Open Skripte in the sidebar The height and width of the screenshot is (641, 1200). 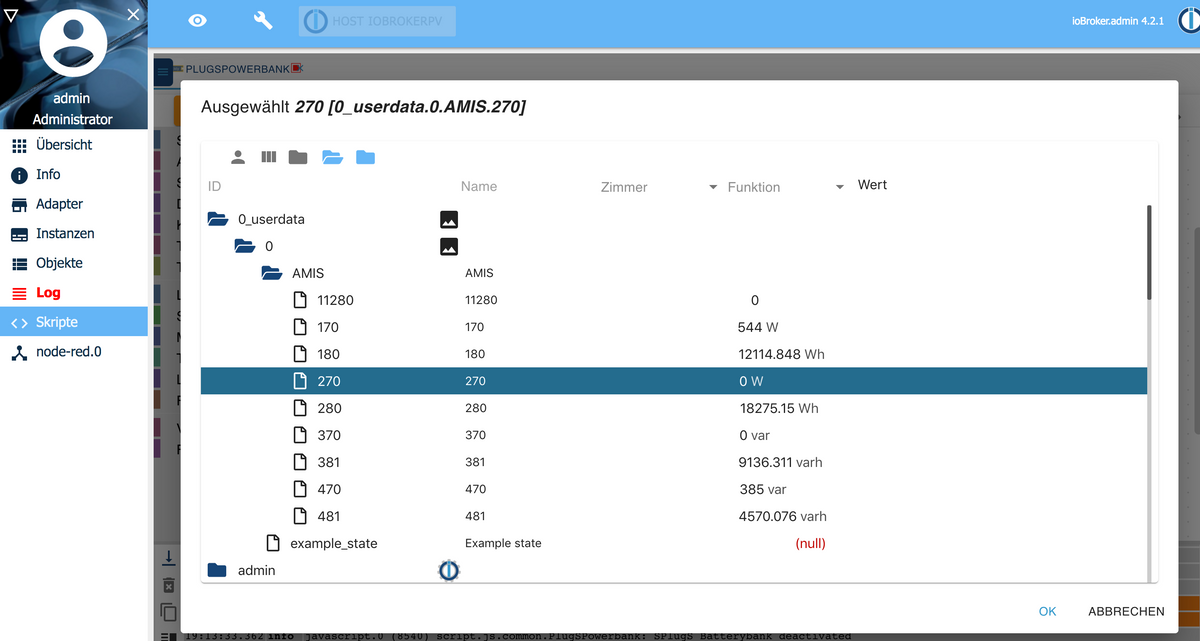click(x=74, y=322)
